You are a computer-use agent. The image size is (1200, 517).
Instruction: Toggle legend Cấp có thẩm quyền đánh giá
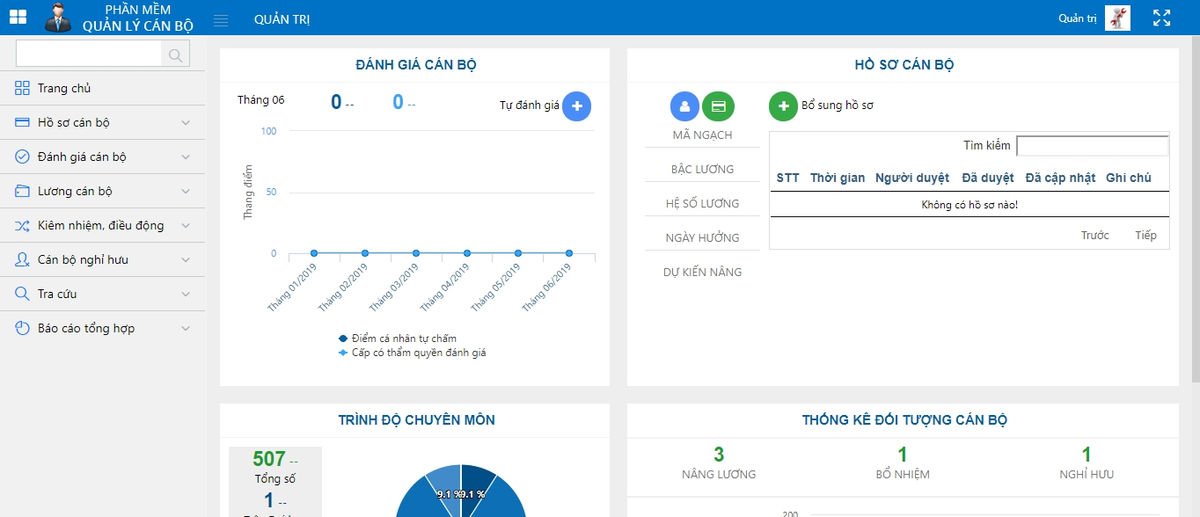click(413, 353)
